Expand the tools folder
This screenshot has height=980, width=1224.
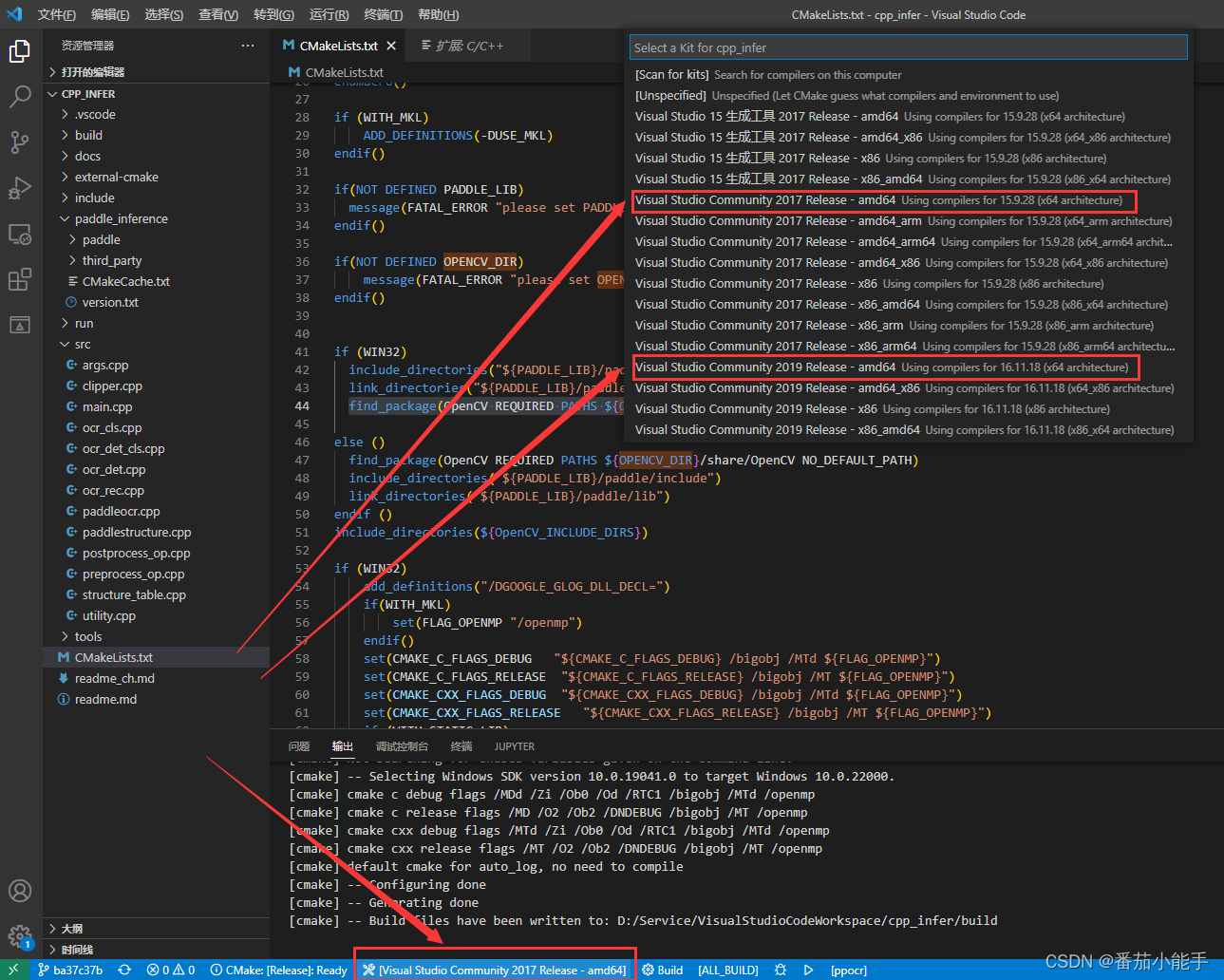[x=157, y=636]
